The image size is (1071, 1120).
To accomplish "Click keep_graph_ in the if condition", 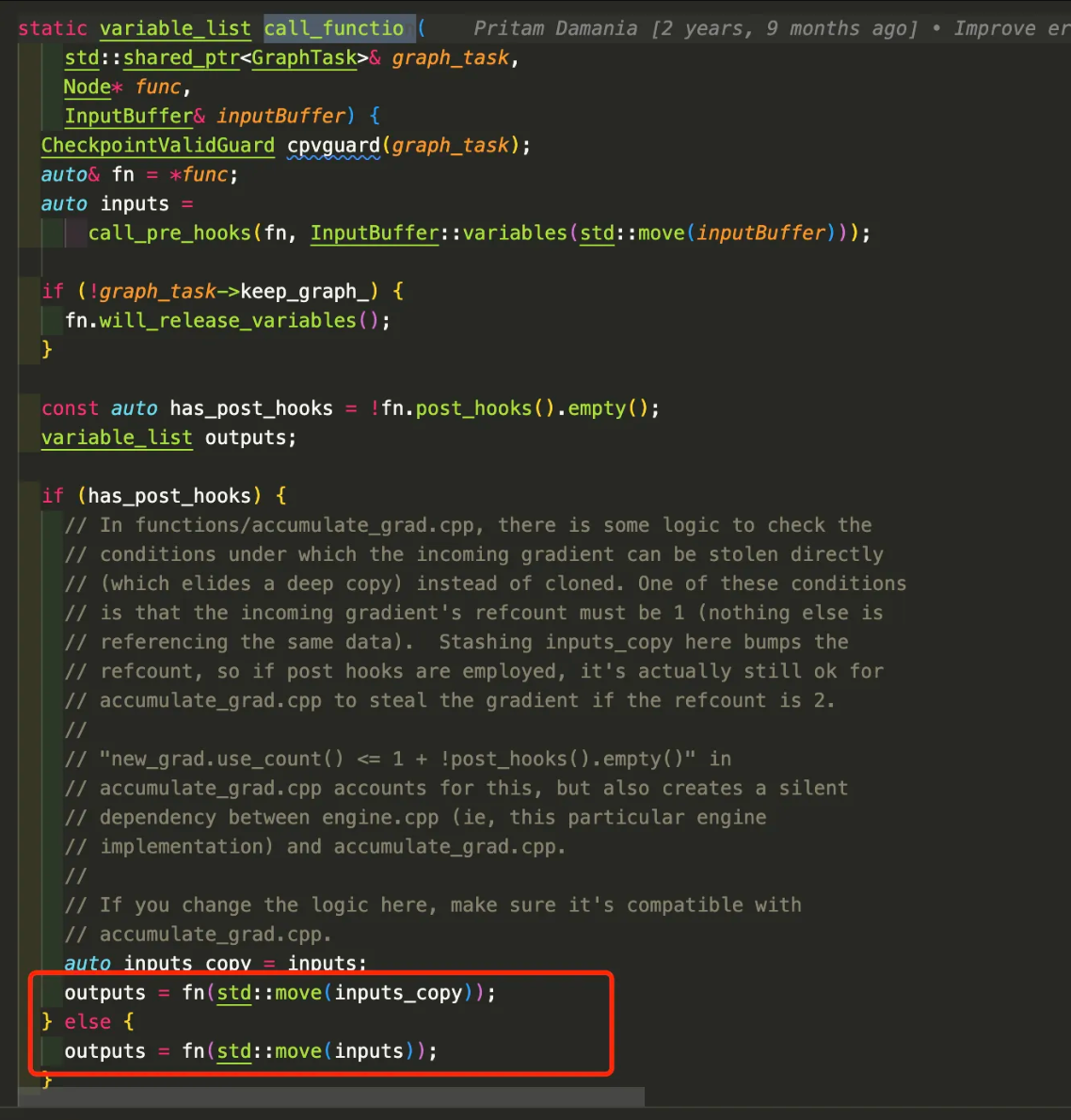I will pos(304,292).
